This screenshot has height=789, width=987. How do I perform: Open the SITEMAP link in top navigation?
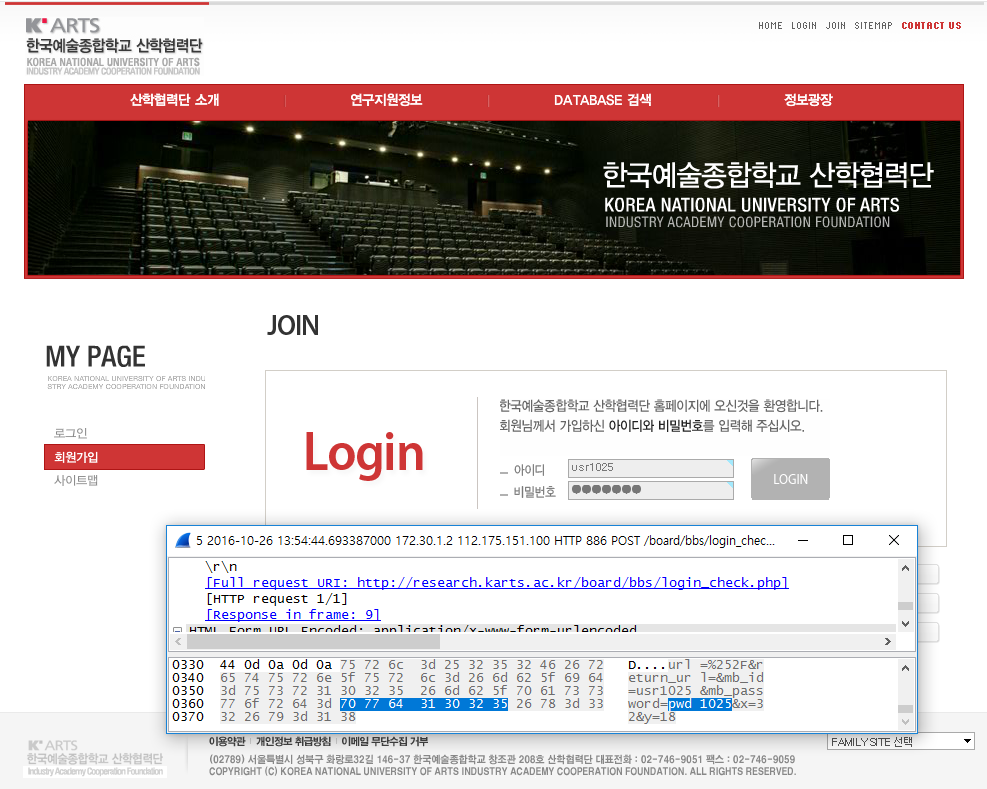point(873,26)
